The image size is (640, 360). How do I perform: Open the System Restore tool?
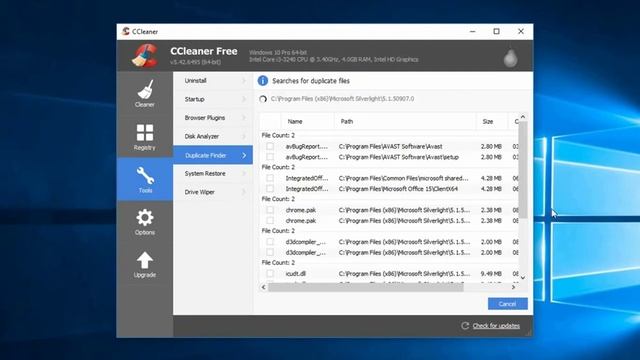coord(213,173)
